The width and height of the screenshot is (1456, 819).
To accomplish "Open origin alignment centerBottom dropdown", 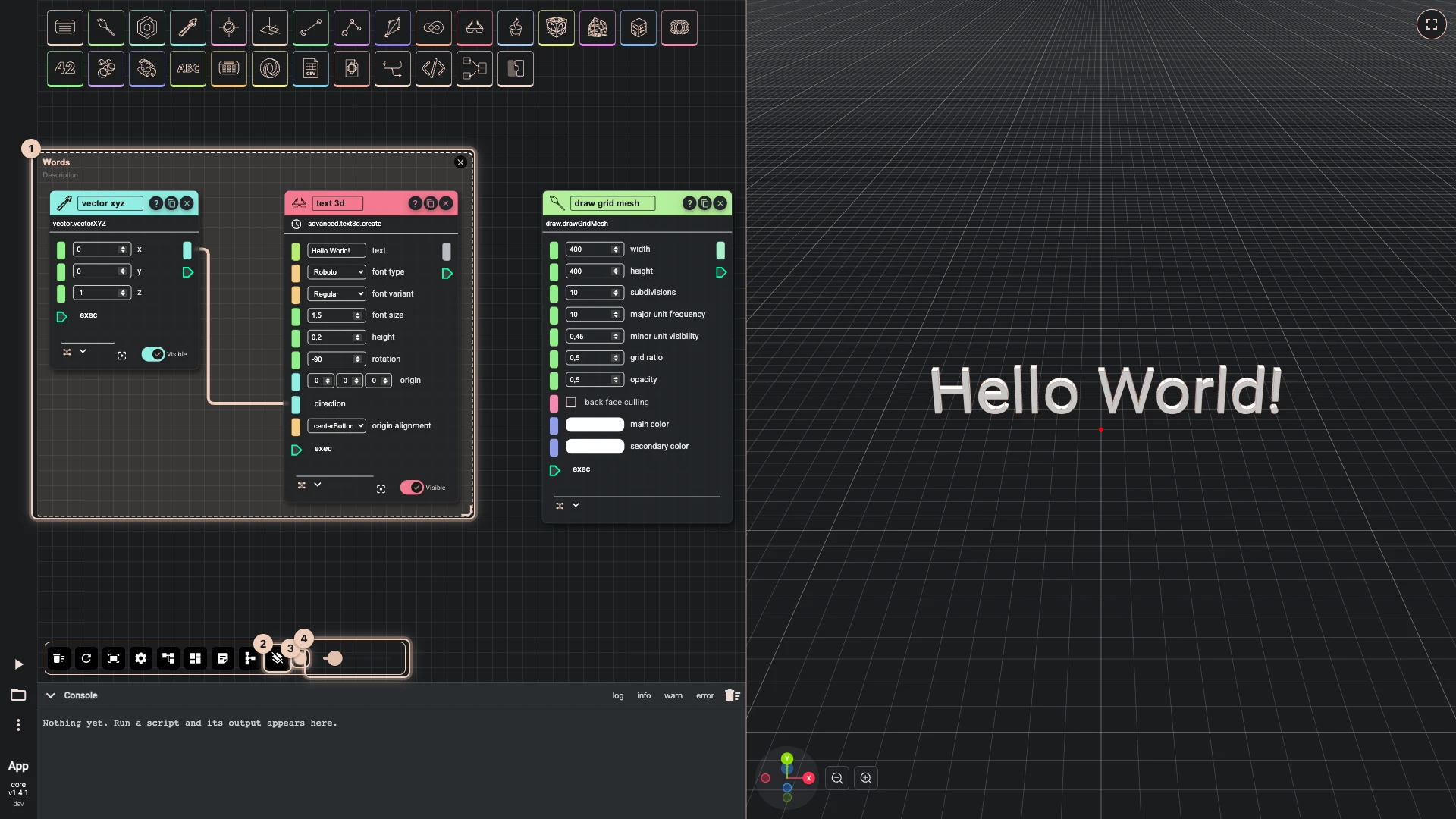I will tap(337, 426).
